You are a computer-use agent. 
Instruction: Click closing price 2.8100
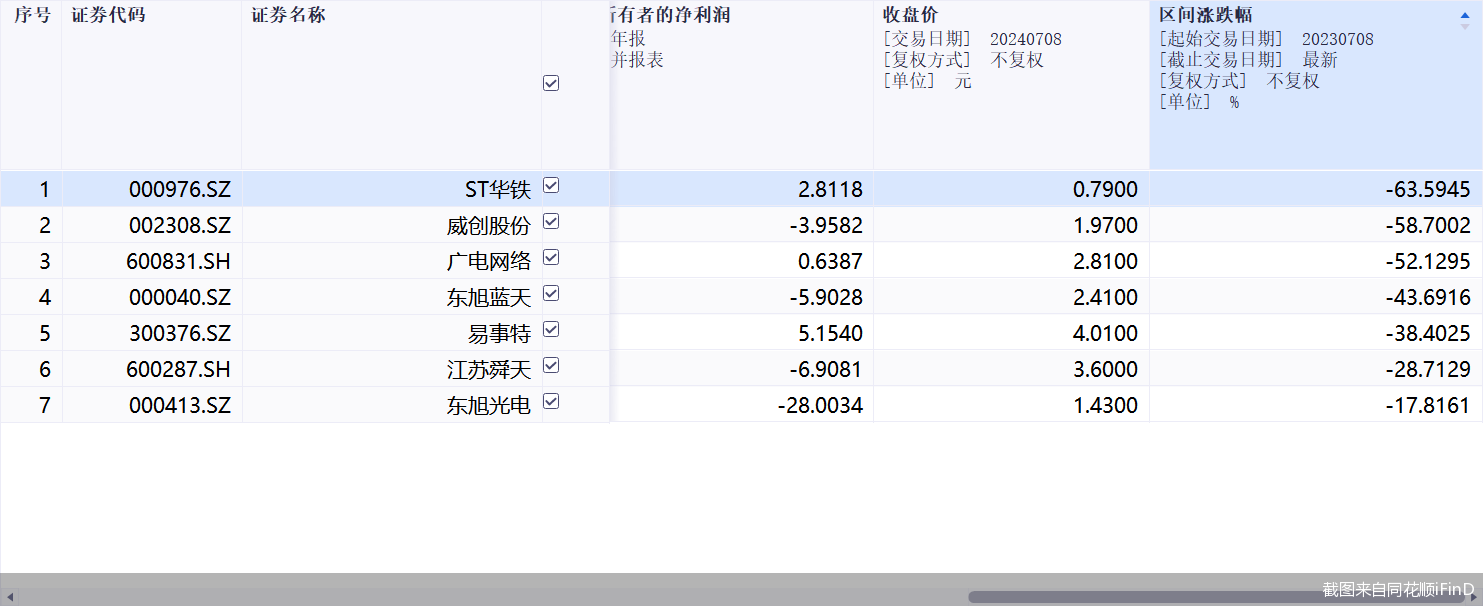1105,262
